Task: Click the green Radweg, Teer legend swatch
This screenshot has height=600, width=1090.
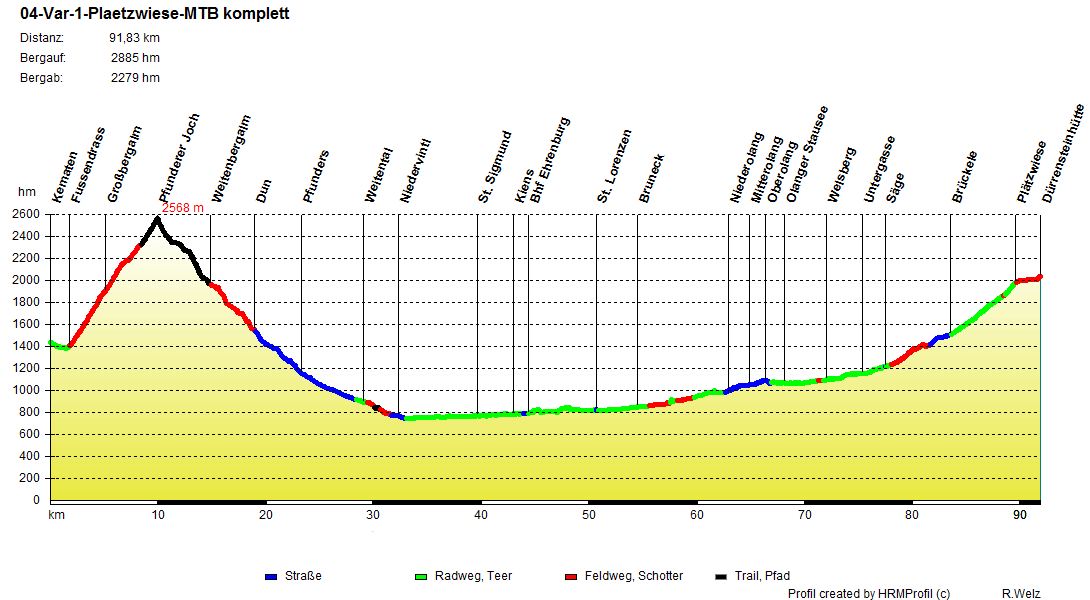Action: click(x=420, y=577)
